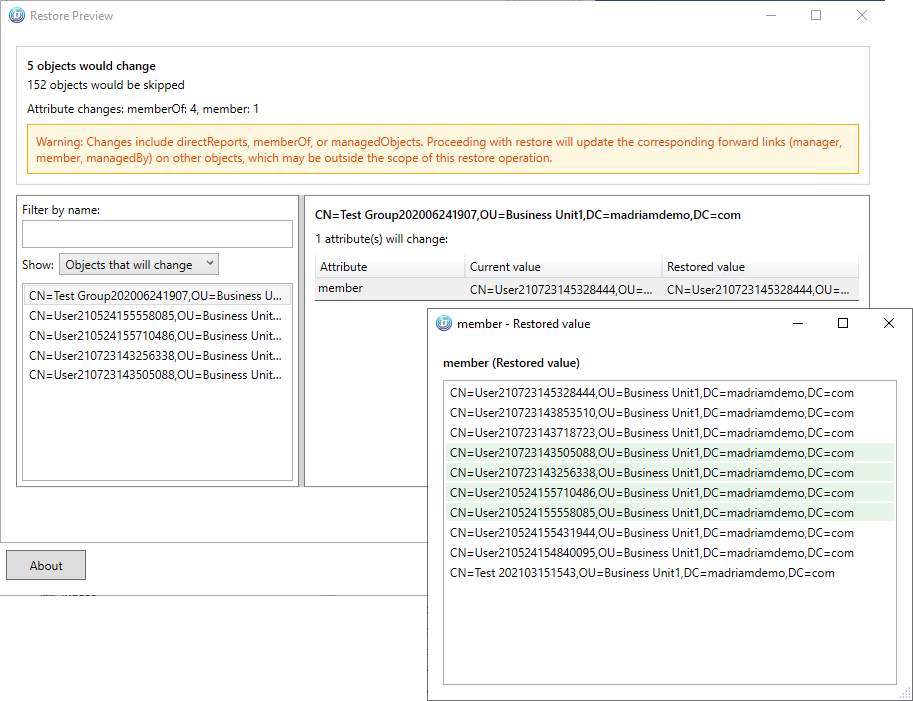Minimize the member Restored value dialog

(x=797, y=323)
